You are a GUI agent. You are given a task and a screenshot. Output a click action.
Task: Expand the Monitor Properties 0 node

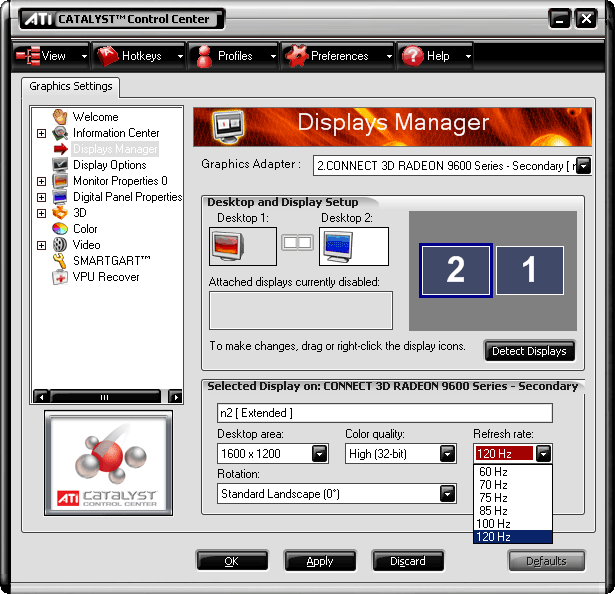point(41,181)
